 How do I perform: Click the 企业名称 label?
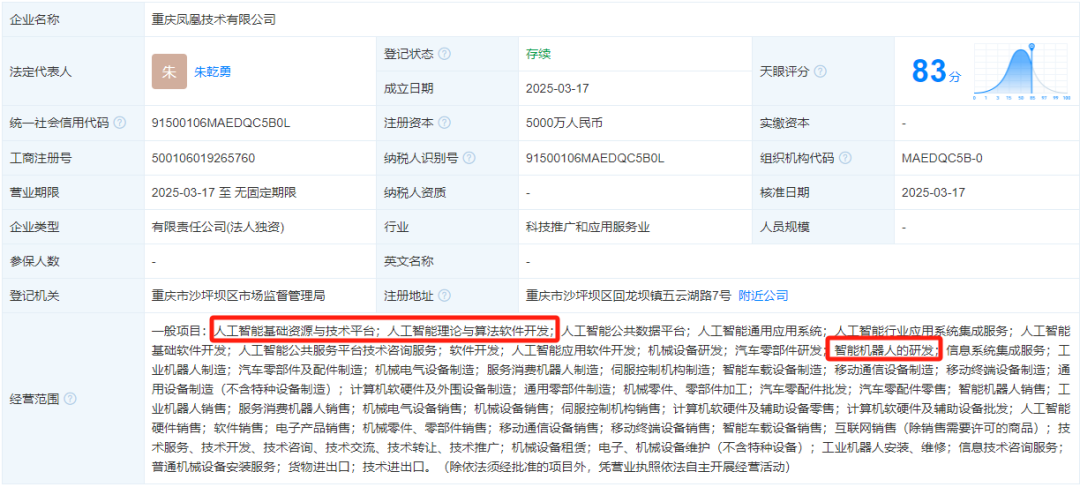(x=34, y=20)
